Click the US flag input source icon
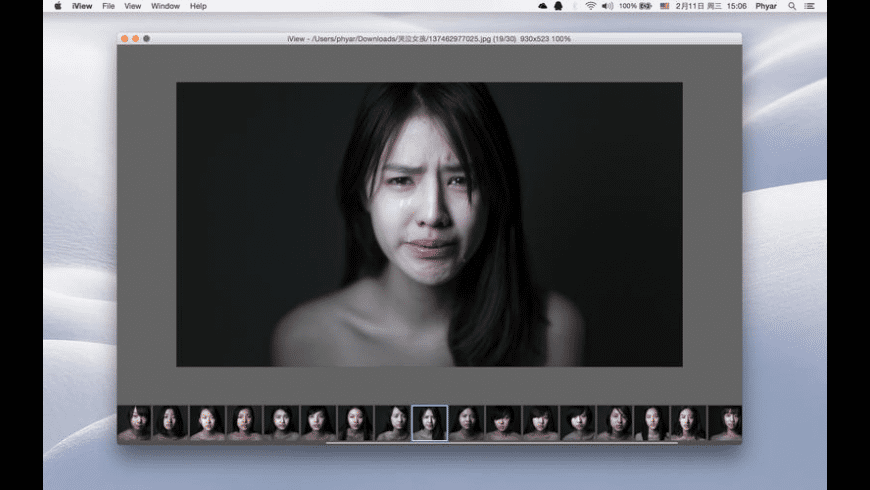This screenshot has width=870, height=490. click(665, 6)
